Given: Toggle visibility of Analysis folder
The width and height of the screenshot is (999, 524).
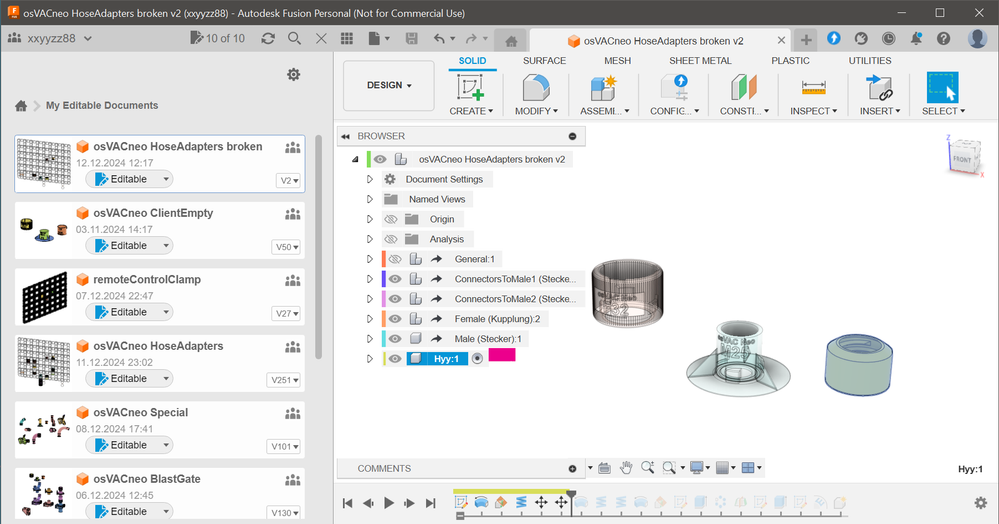Looking at the screenshot, I should point(391,239).
